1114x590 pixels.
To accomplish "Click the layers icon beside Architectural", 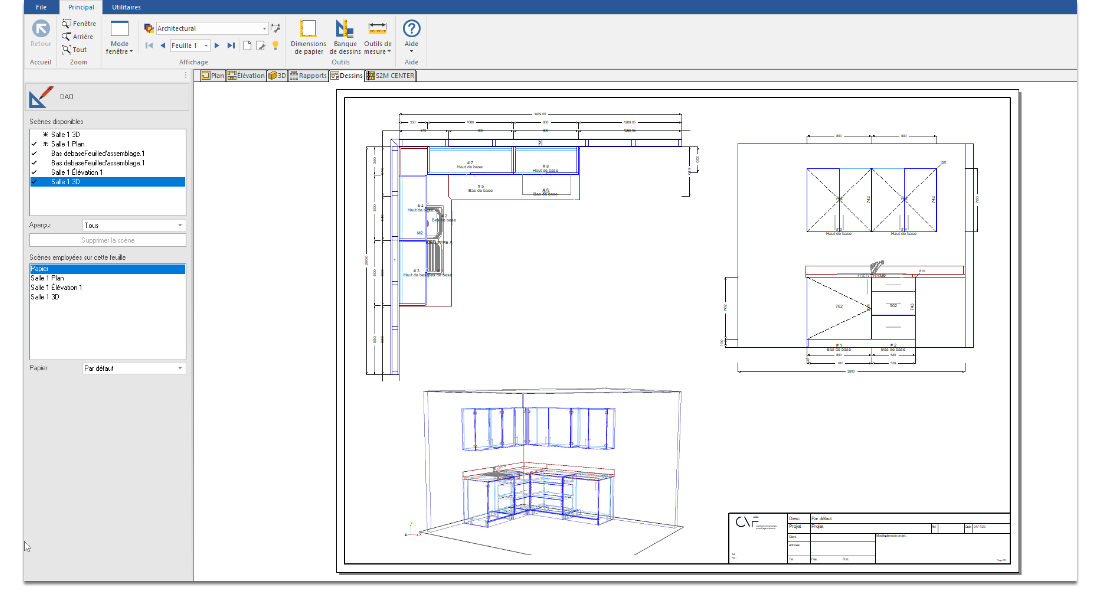I will point(148,28).
